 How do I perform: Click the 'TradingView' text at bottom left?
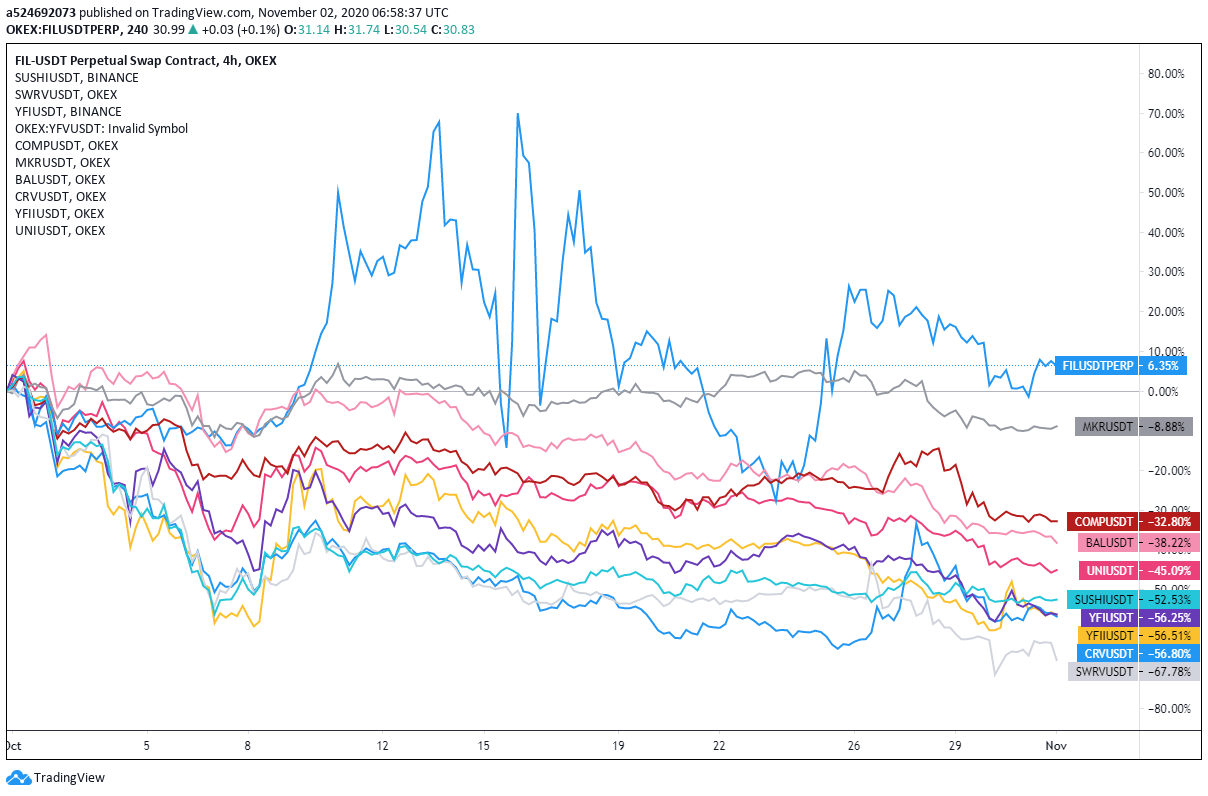[69, 778]
